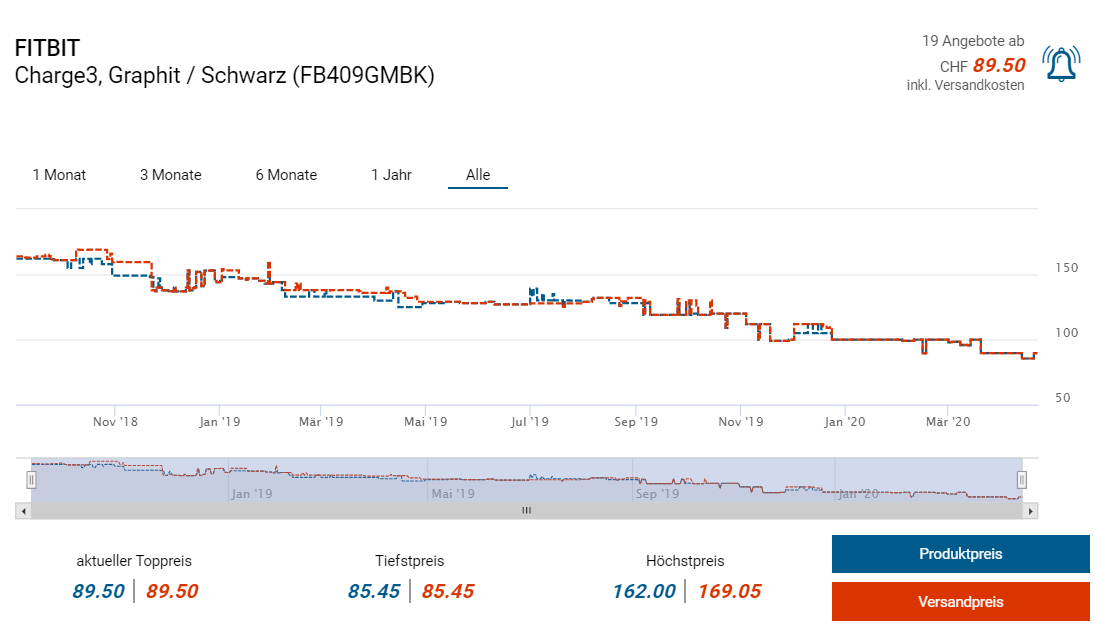The height and width of the screenshot is (630, 1095).
Task: Click the horizontal scrollbar thumb grip
Action: [x=526, y=511]
